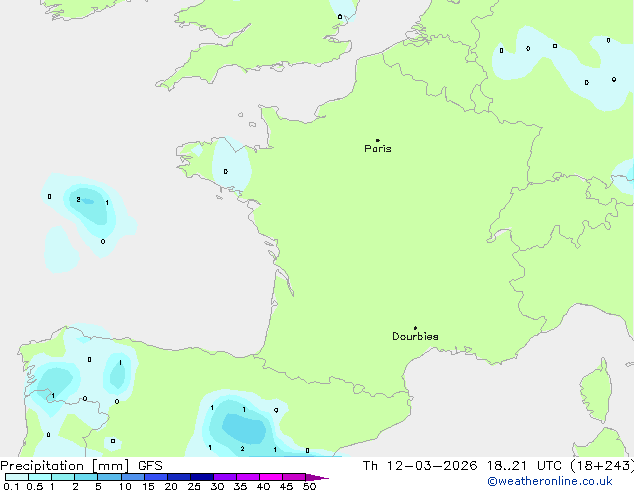Image resolution: width=634 pixels, height=490 pixels.
Task: Select the 0.5–1 mm legend swatch
Action: 40,477
